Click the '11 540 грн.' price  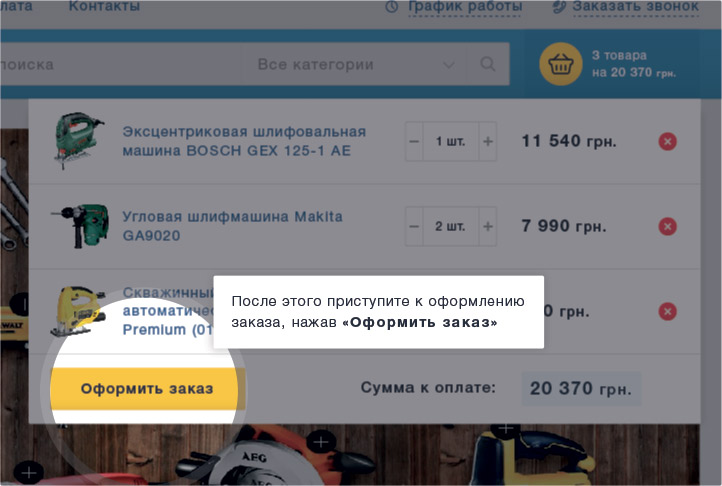click(569, 141)
